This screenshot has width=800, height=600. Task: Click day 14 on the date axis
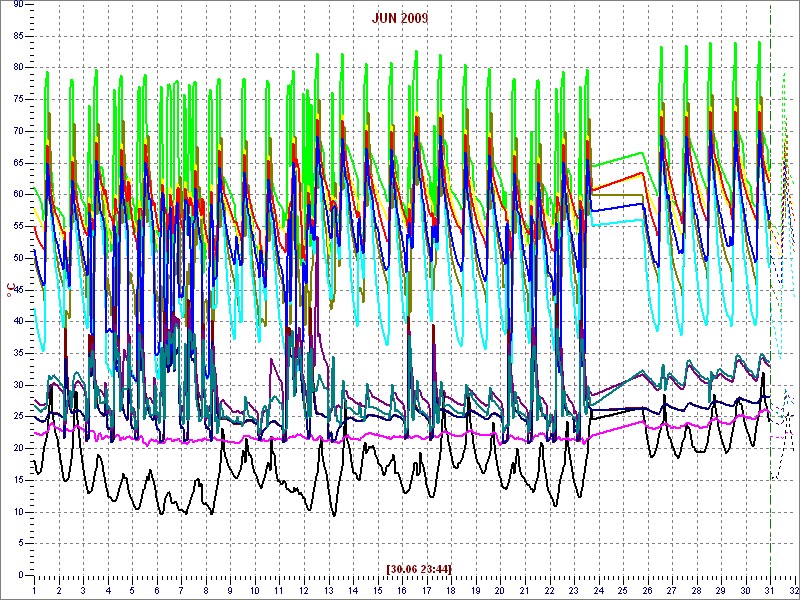pos(353,590)
